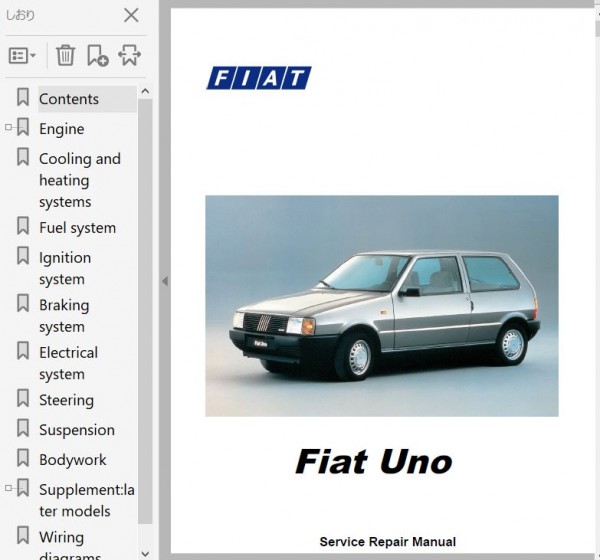Go to Cooling and heating systems bookmark
The width and height of the screenshot is (600, 560).
point(80,180)
